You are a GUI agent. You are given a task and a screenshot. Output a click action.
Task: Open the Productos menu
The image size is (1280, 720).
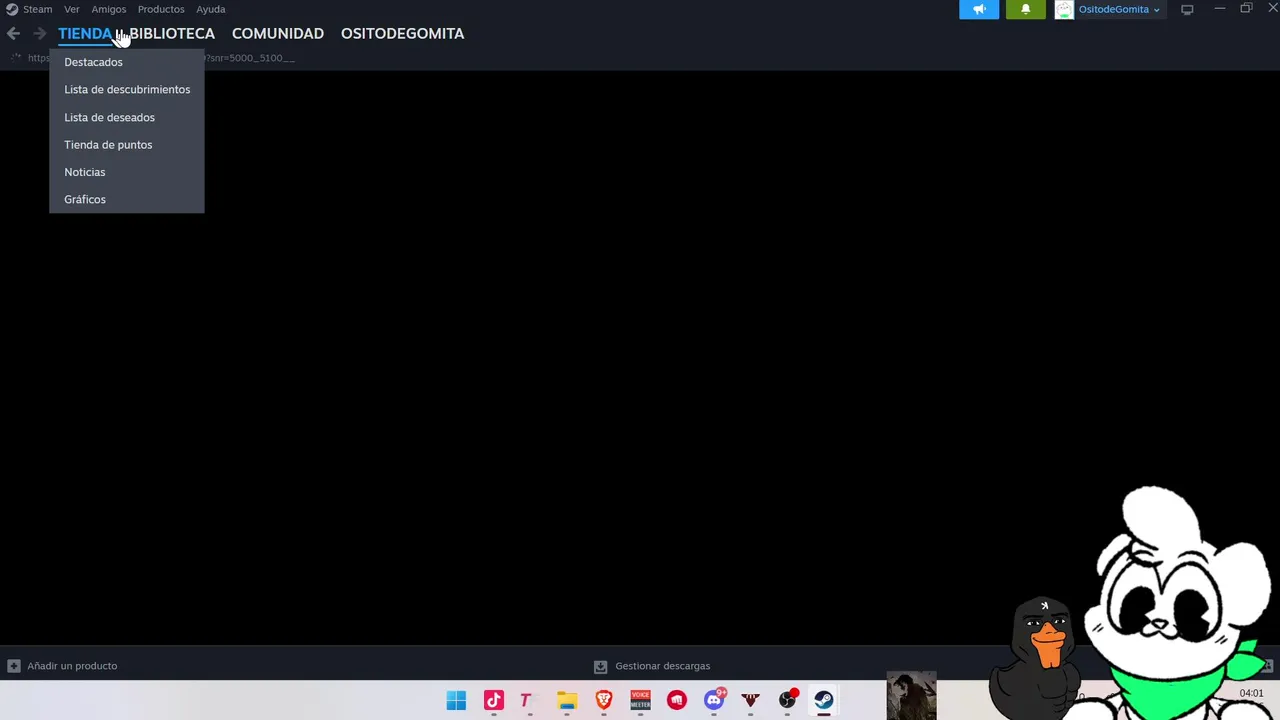pos(161,9)
